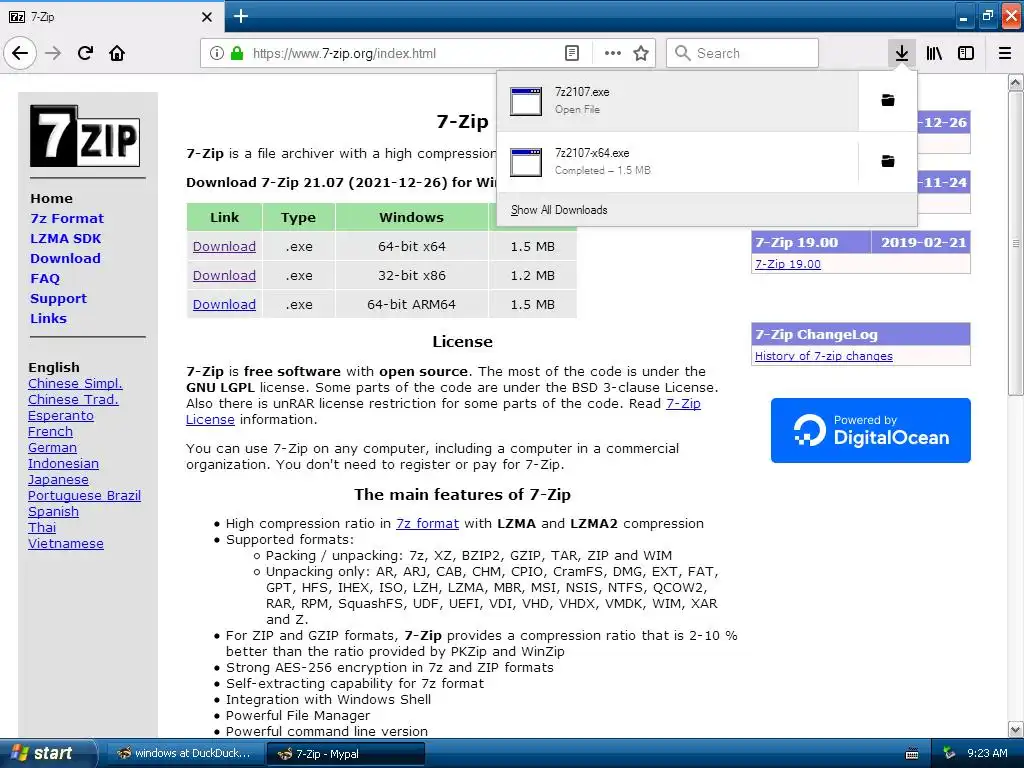Switch language to Japanese
Image resolution: width=1024 pixels, height=768 pixels.
[58, 479]
